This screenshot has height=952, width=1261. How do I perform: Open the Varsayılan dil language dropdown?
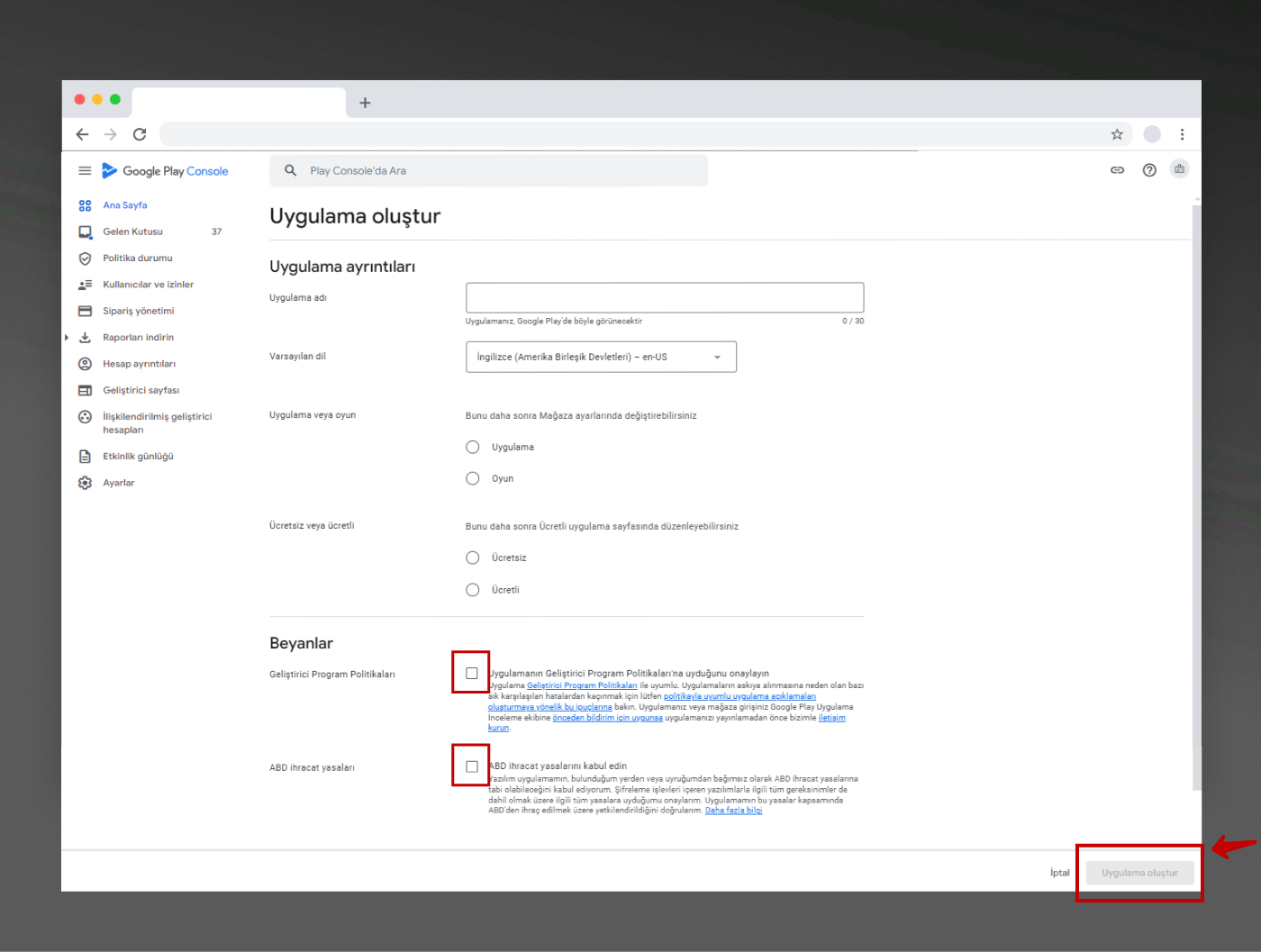coord(601,357)
